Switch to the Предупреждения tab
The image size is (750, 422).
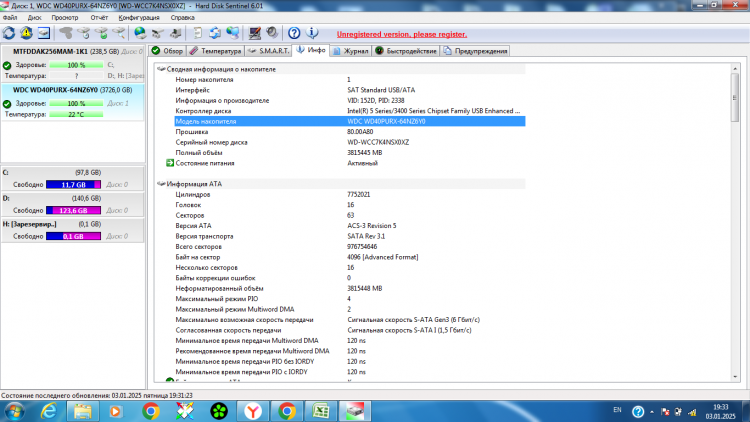point(475,51)
